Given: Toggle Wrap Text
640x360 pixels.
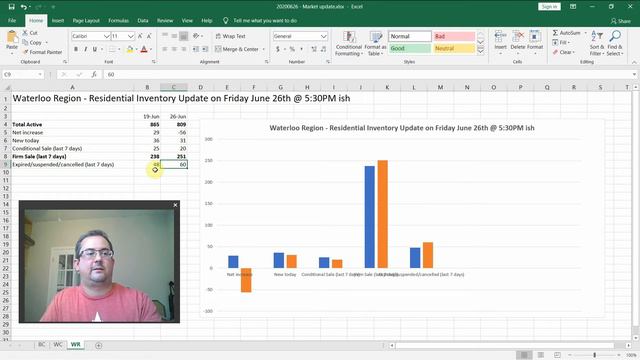Looking at the screenshot, I should tap(230, 36).
